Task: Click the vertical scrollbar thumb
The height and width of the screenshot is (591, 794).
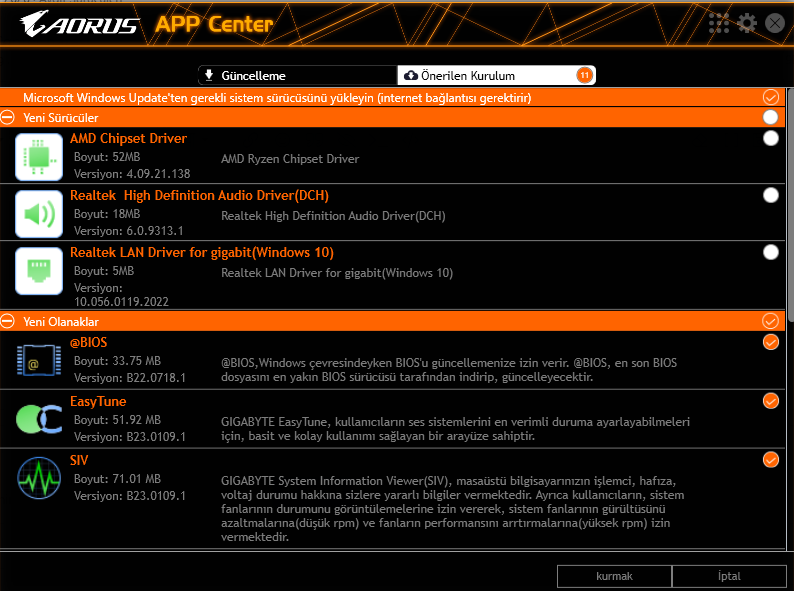Action: tap(790, 203)
